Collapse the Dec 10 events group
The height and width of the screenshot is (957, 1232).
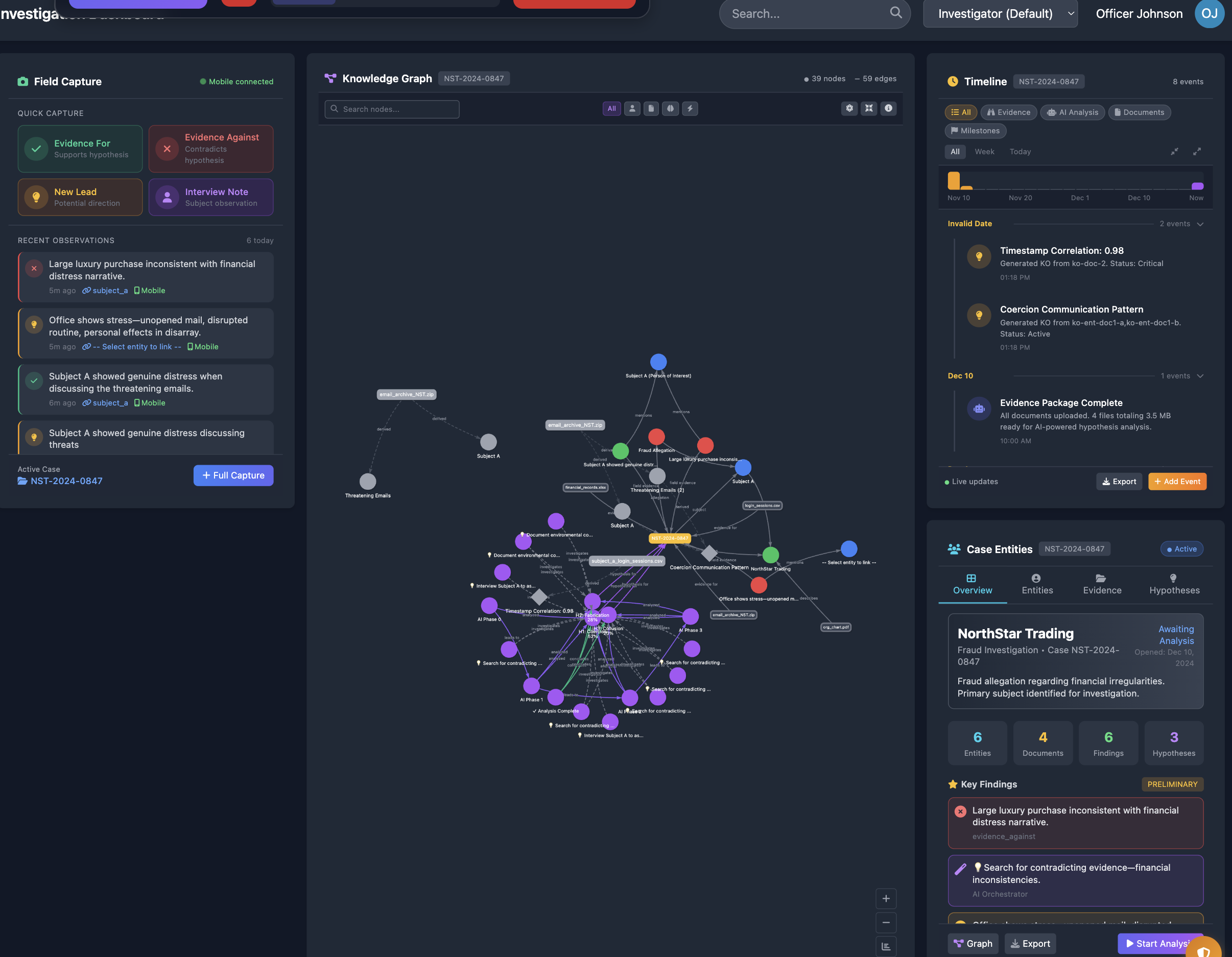coord(1200,376)
